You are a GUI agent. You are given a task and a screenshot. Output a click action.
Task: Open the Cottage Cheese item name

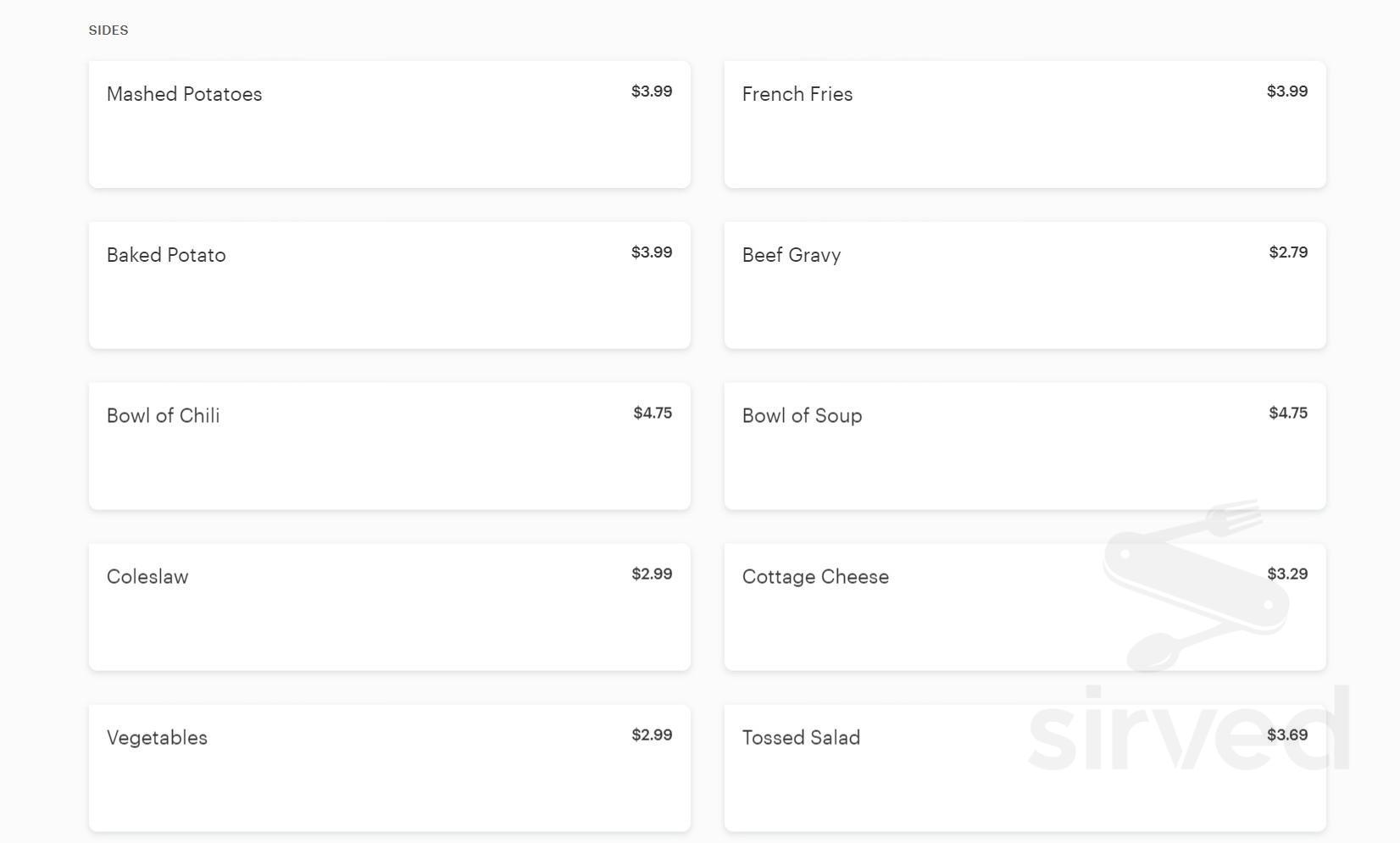click(815, 577)
